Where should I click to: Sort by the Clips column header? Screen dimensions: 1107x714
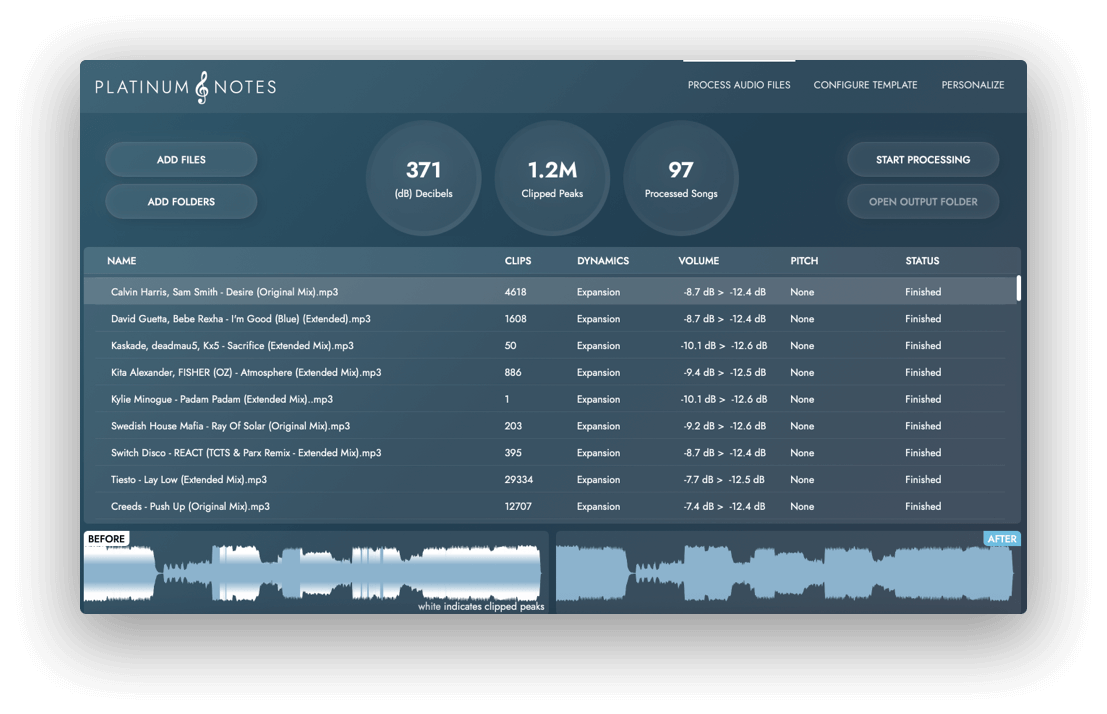tap(517, 261)
